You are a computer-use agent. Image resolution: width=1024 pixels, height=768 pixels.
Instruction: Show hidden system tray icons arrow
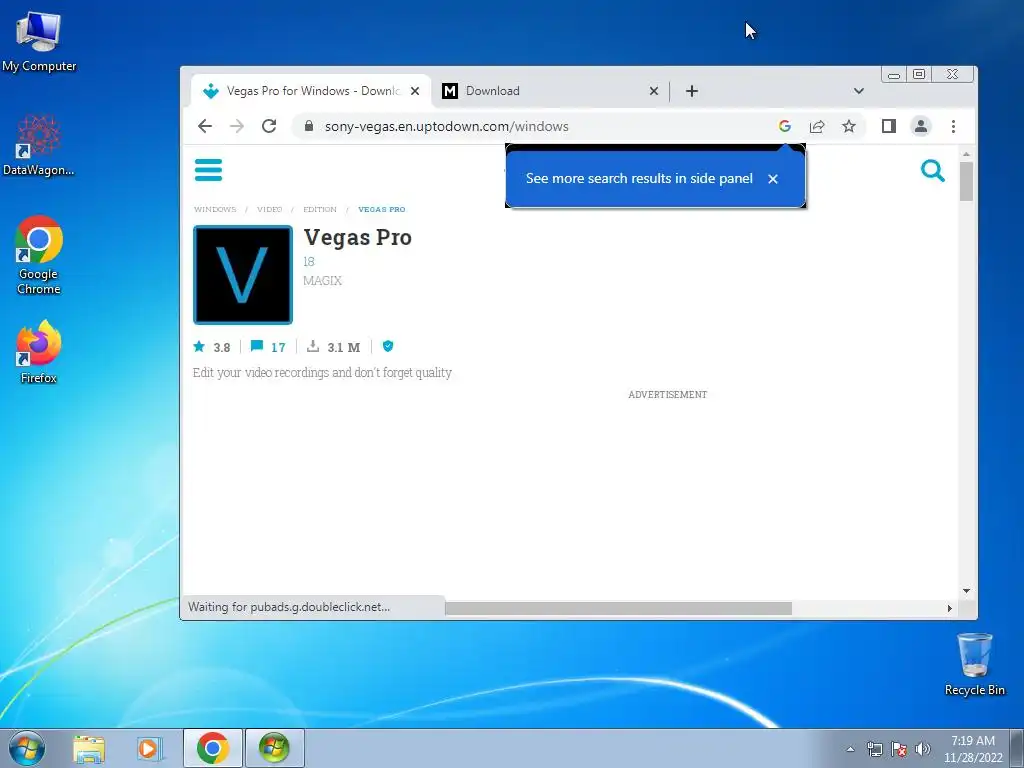(x=850, y=749)
